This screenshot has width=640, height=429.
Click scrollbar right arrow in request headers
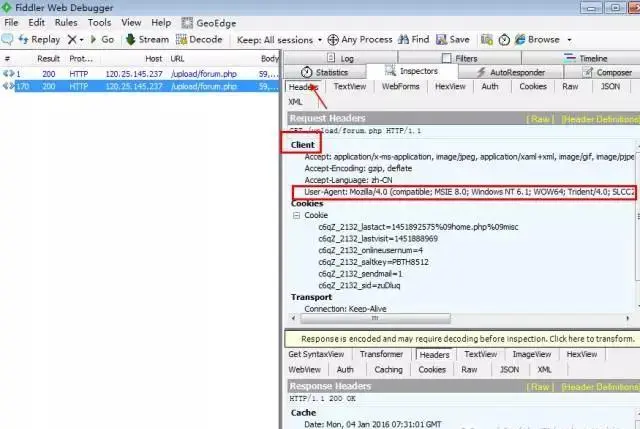coord(627,318)
